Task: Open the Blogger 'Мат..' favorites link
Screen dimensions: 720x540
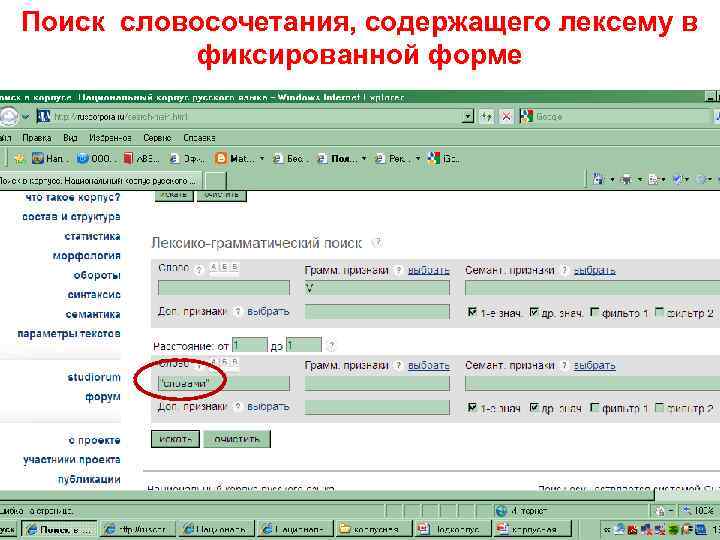Action: click(234, 159)
